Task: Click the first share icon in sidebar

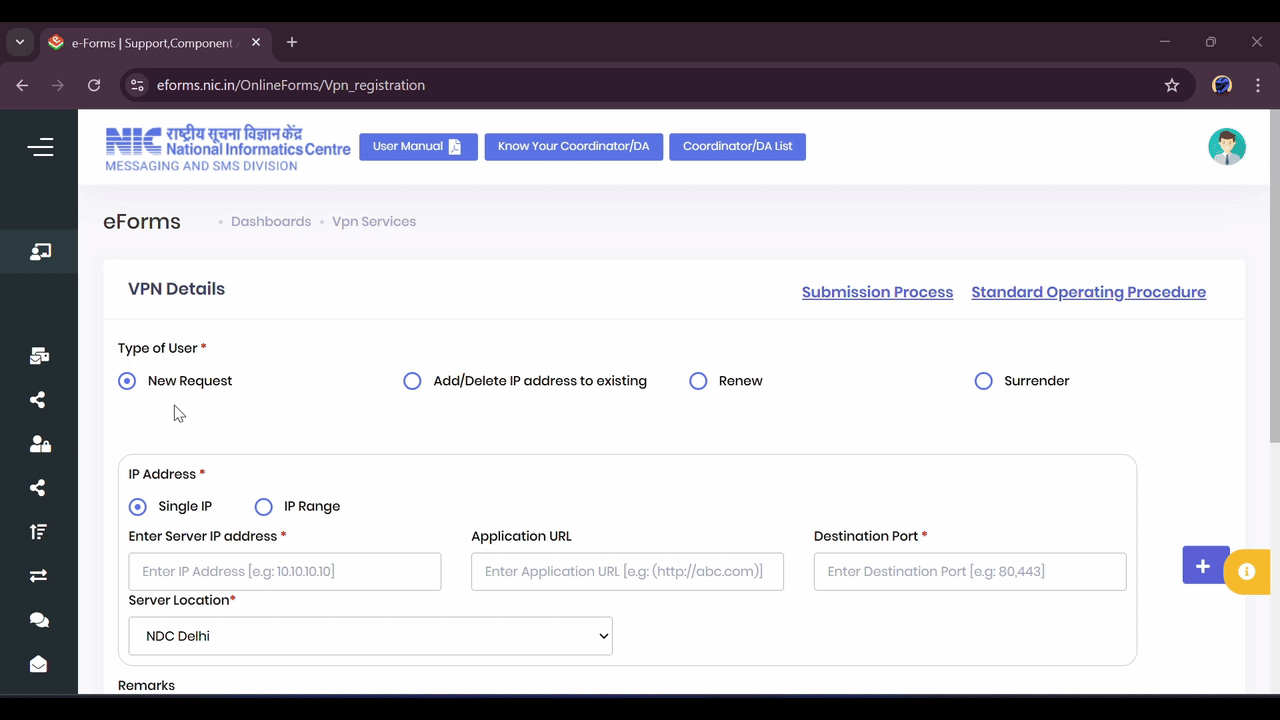Action: tap(38, 399)
